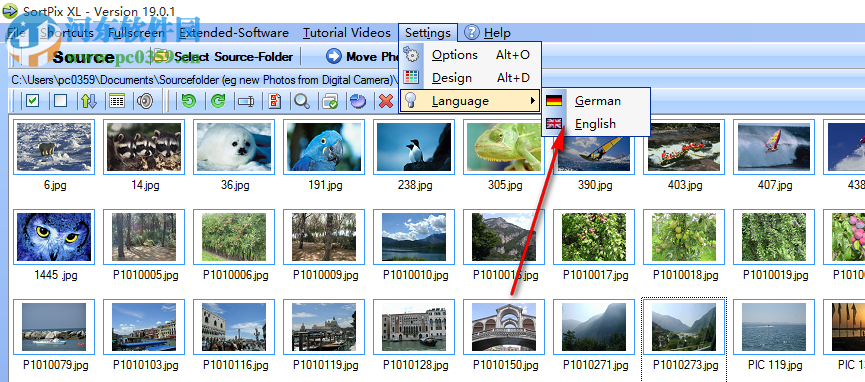Image resolution: width=865 pixels, height=382 pixels.
Task: Rotate right with the clockwise green arrow
Action: pyautogui.click(x=218, y=101)
